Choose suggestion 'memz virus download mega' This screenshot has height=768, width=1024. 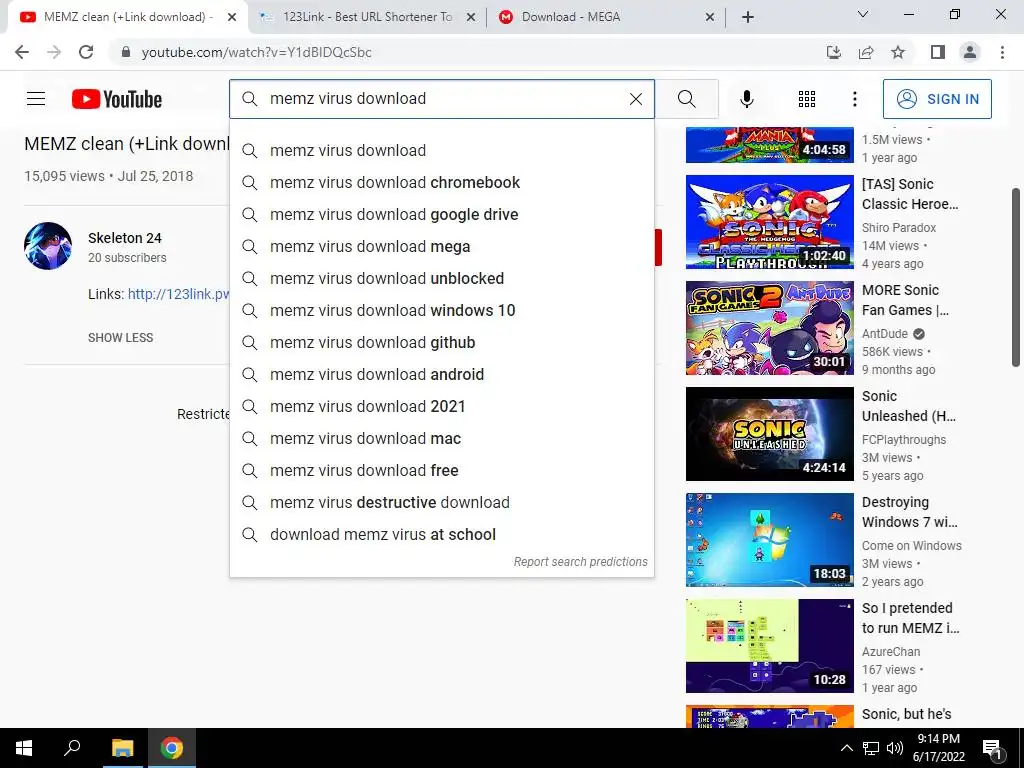click(441, 246)
